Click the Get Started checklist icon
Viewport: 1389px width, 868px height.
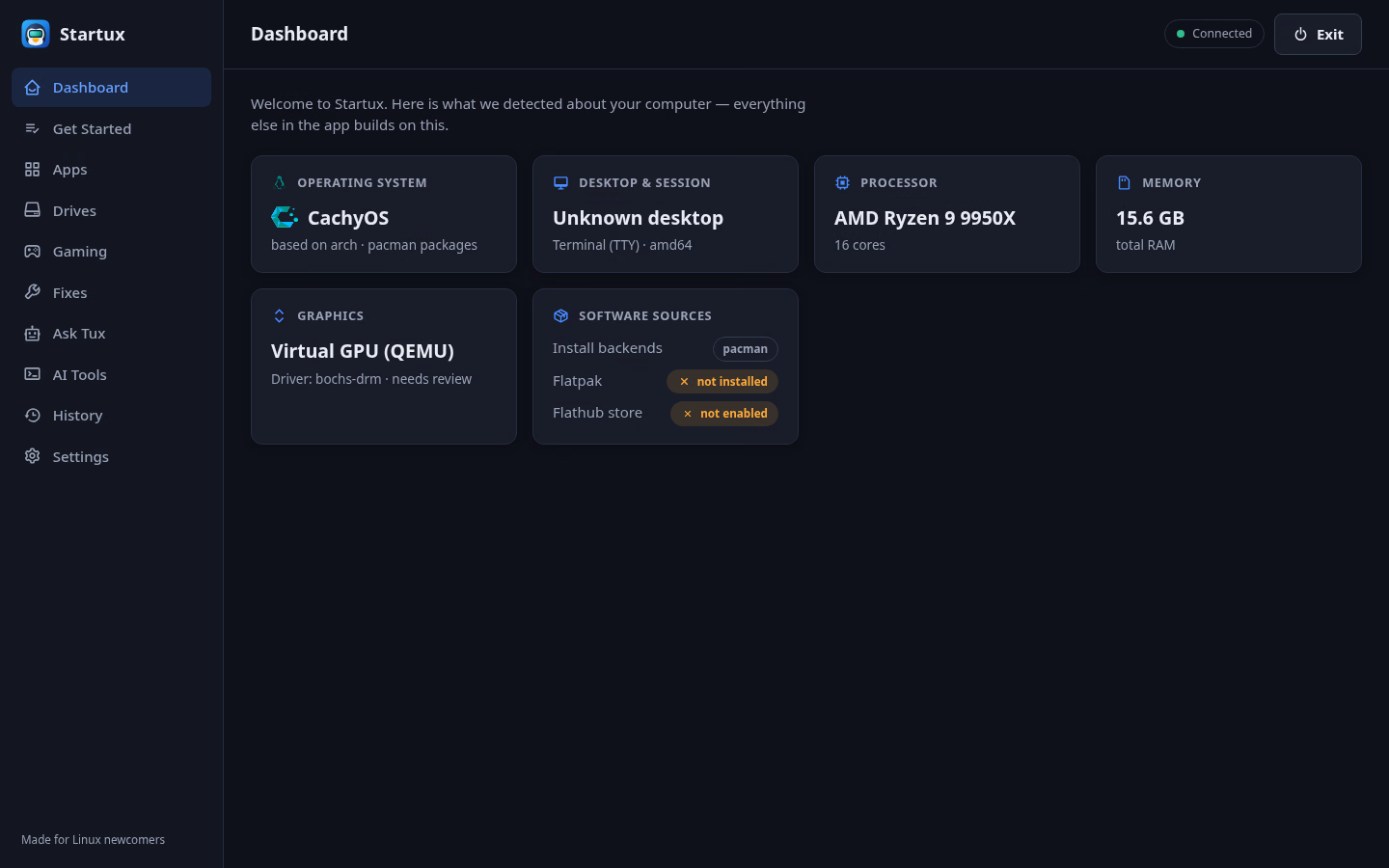[x=33, y=128]
